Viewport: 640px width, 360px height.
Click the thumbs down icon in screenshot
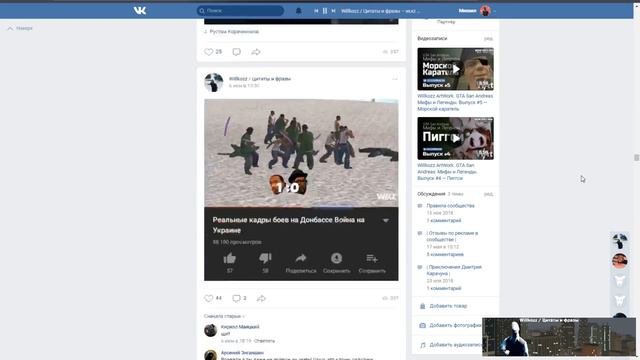(x=265, y=258)
